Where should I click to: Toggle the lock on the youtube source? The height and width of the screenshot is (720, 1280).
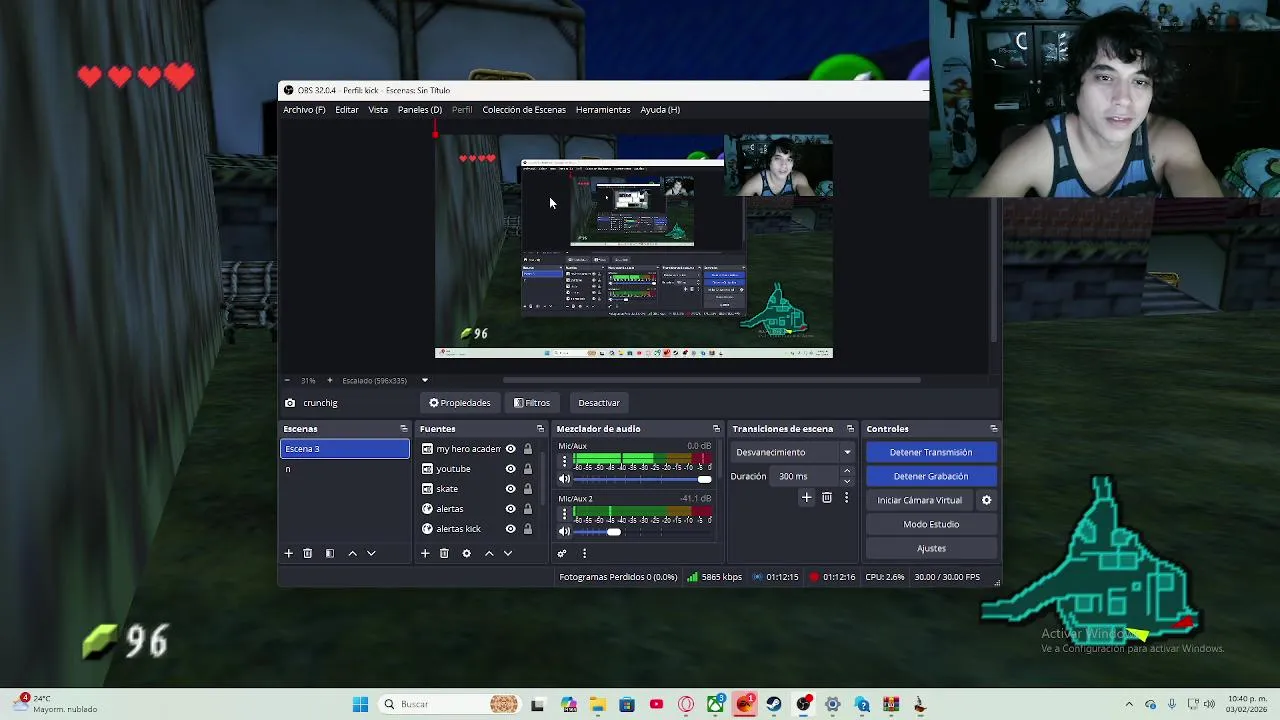[528, 469]
